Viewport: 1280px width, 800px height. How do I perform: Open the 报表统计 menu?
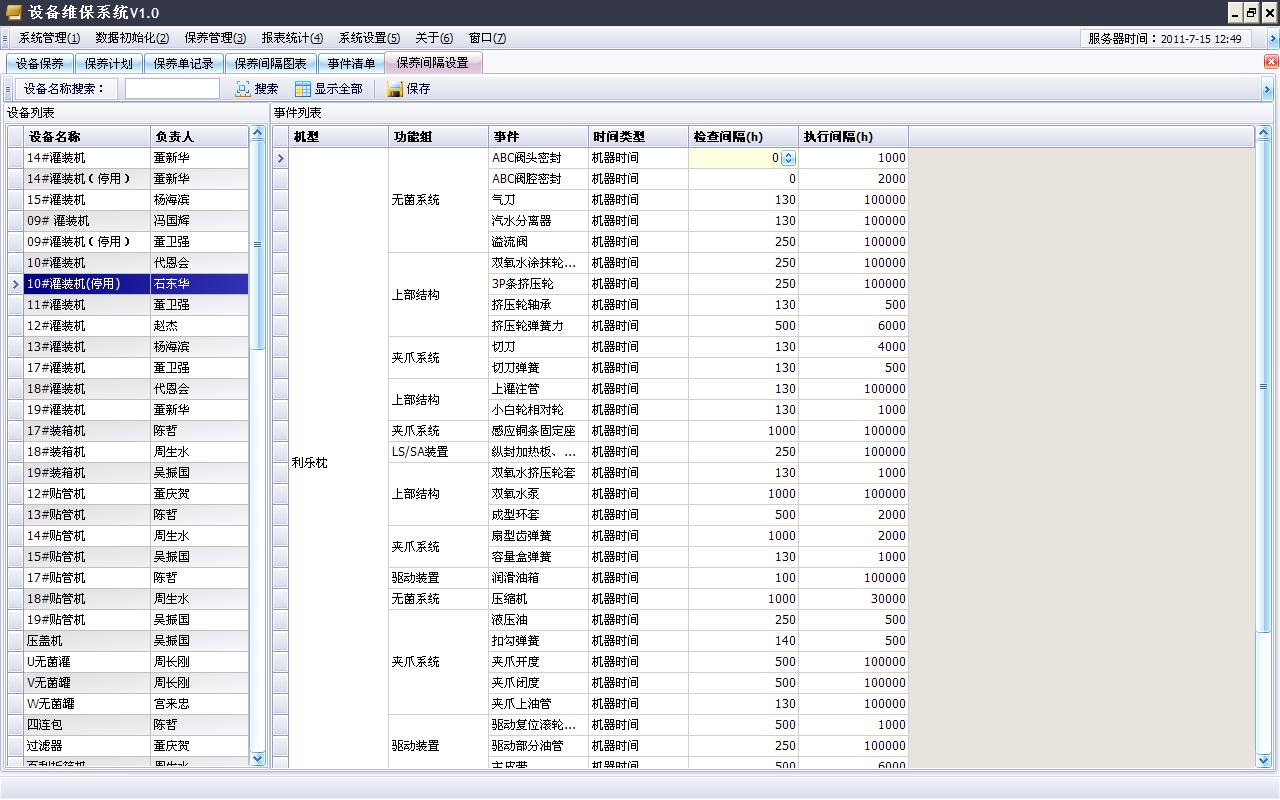292,38
